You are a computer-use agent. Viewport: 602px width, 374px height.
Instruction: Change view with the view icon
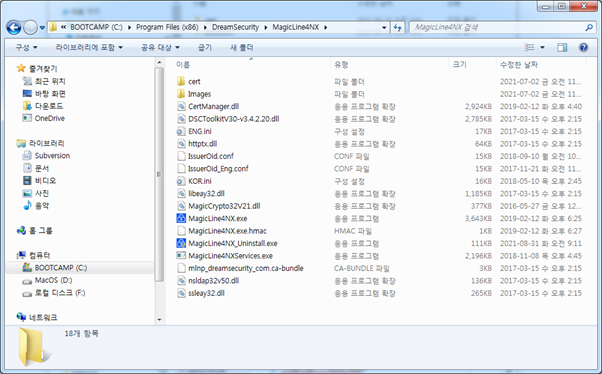(530, 47)
